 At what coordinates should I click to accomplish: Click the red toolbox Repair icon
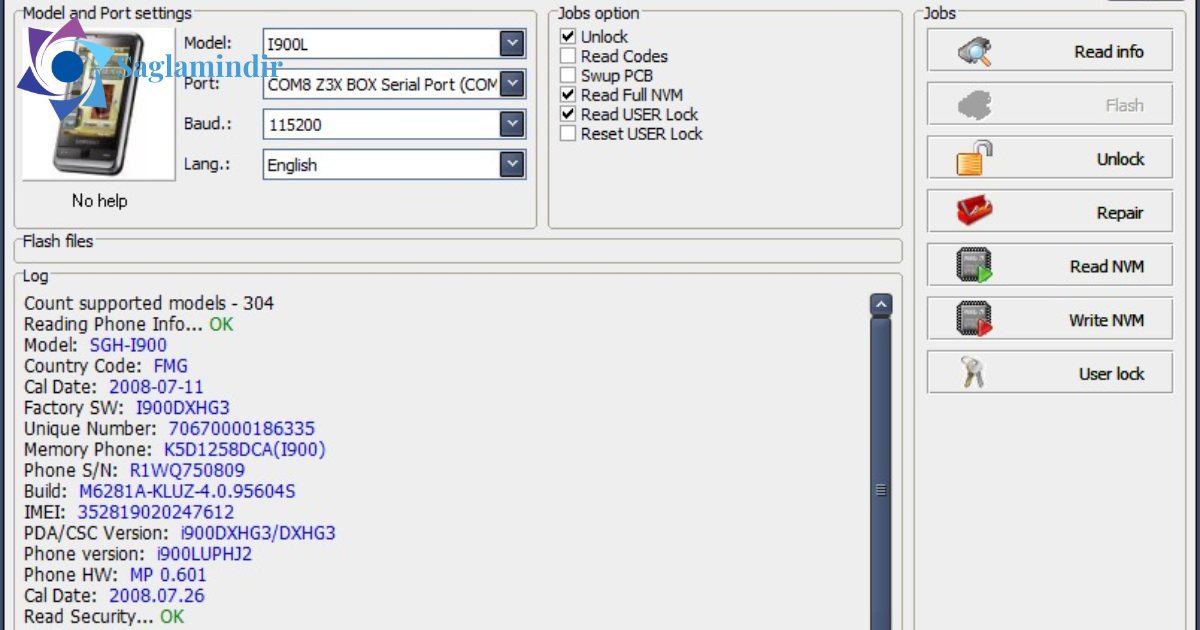(974, 212)
